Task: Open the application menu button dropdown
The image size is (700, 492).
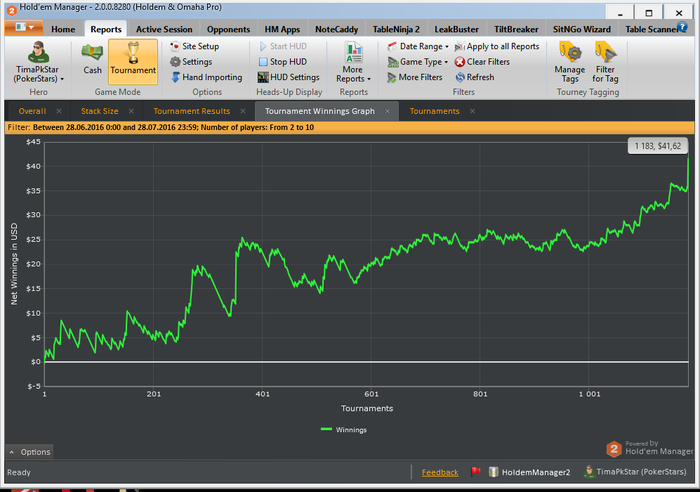Action: (24, 27)
